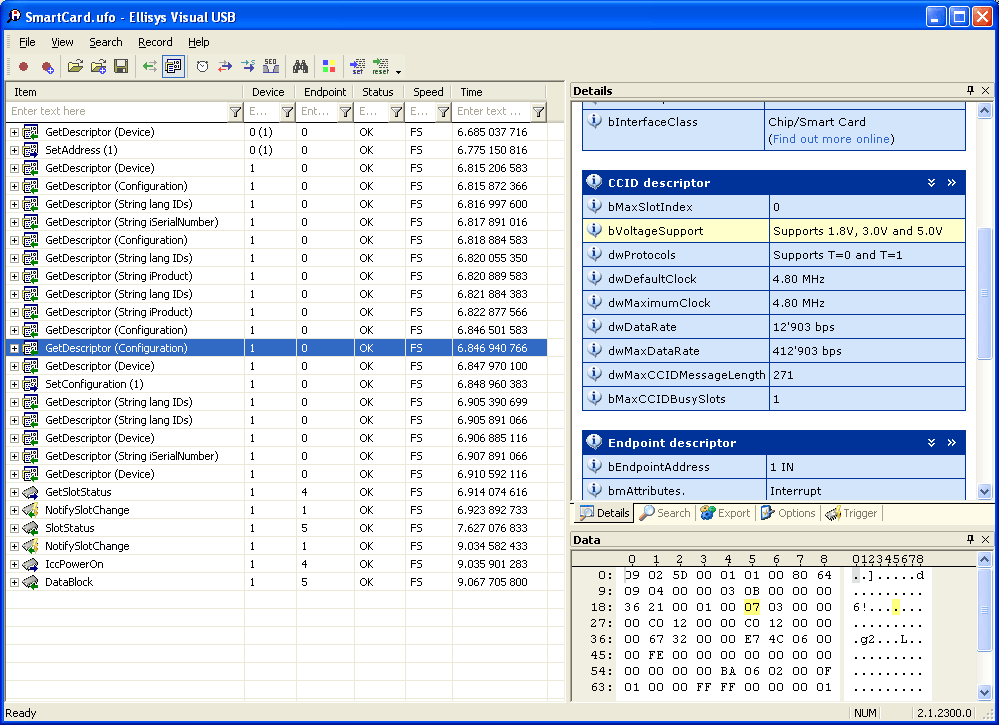Click the Details panel scrollbar down arrow
The image size is (999, 725).
[x=985, y=491]
